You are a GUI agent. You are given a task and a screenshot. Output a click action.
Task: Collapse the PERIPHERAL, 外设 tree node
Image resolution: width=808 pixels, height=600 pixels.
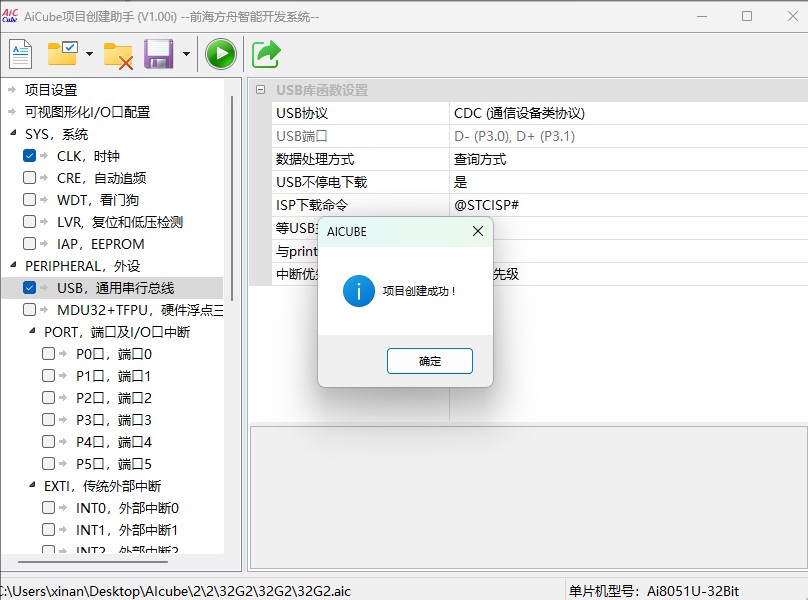pyautogui.click(x=13, y=265)
